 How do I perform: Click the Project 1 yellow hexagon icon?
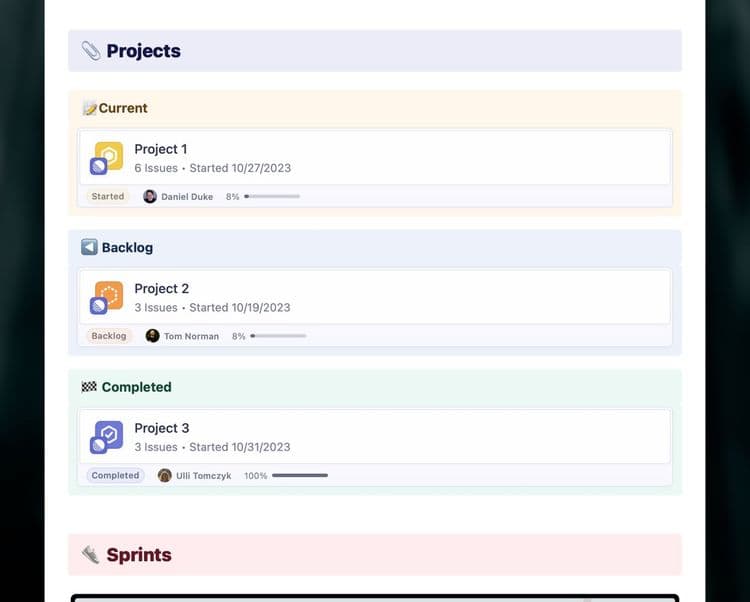(109, 155)
